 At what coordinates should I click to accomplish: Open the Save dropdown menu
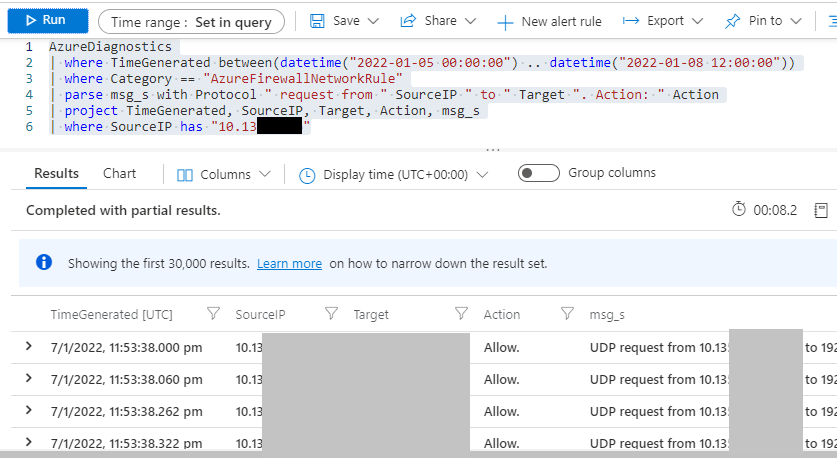344,21
